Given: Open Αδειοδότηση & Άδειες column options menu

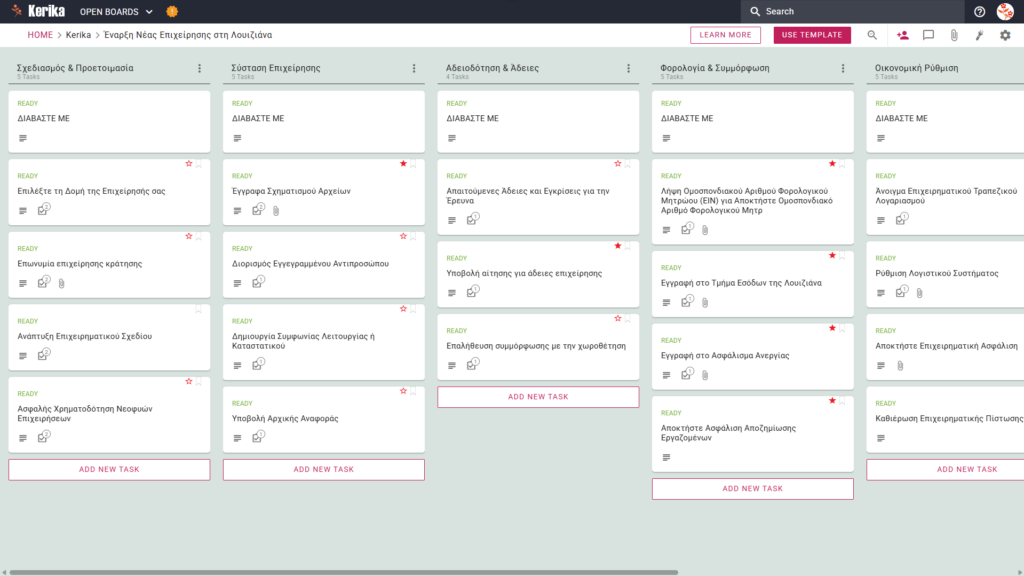Looking at the screenshot, I should coord(629,68).
